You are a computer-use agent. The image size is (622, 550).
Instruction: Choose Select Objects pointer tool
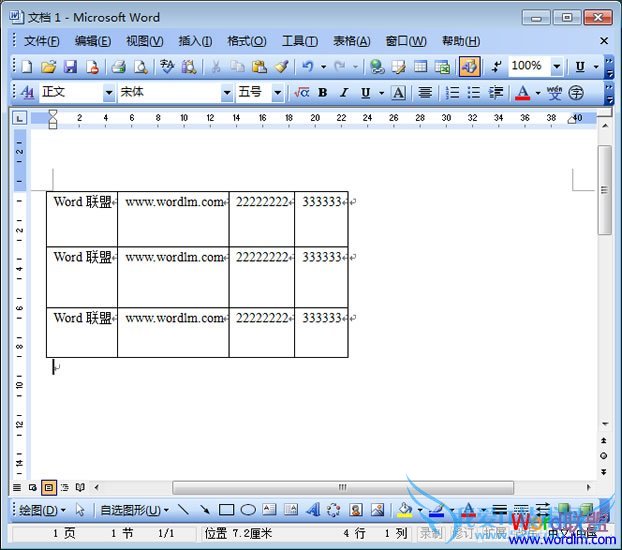point(80,510)
